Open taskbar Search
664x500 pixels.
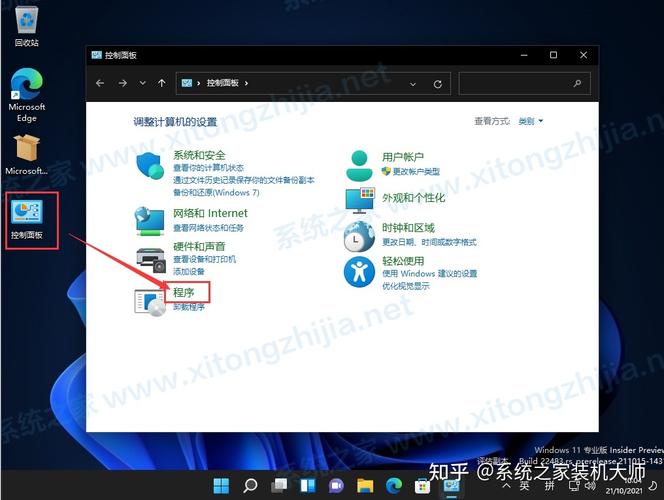click(x=250, y=485)
